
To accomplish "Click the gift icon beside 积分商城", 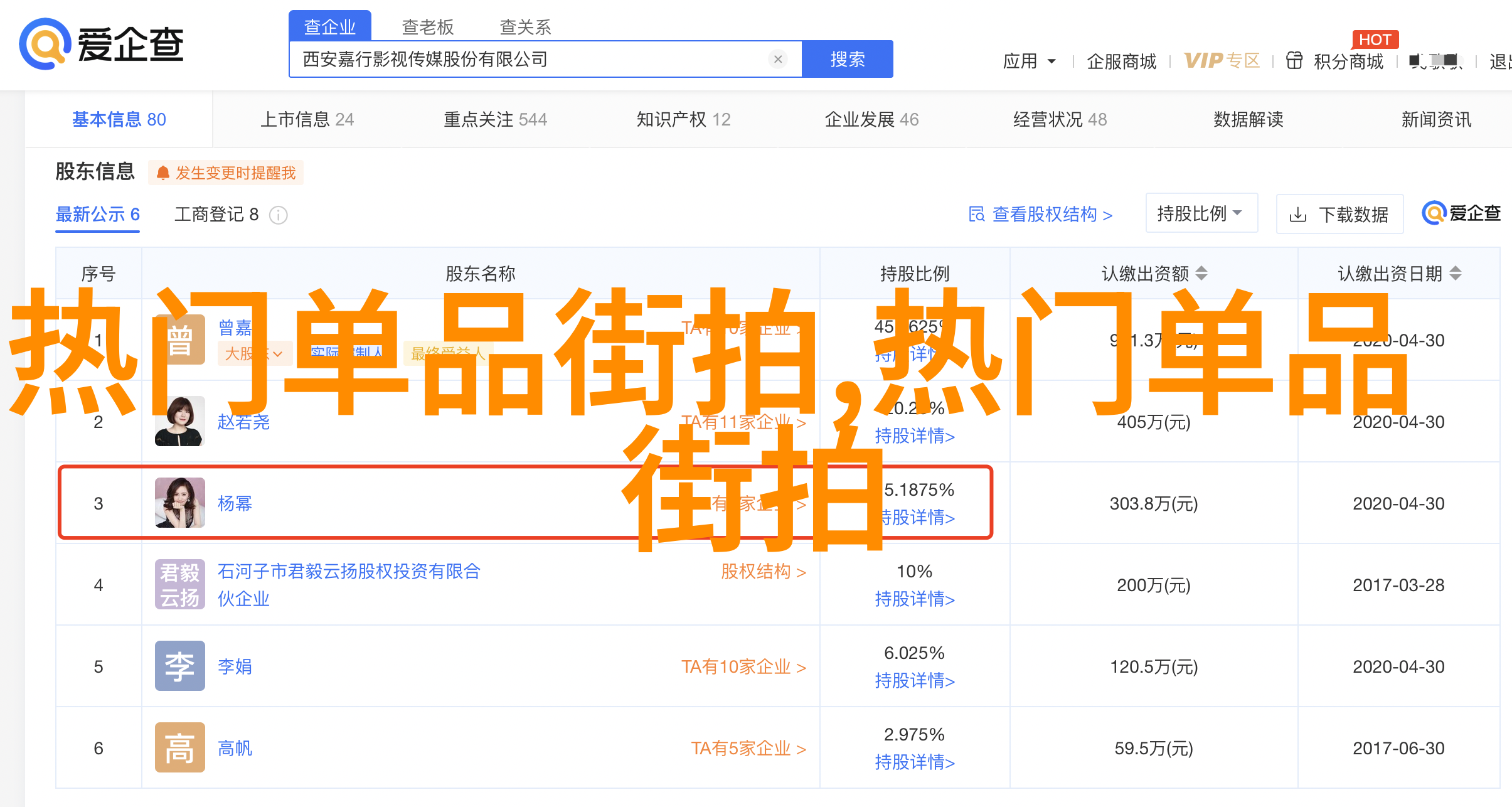I will pos(1294,60).
